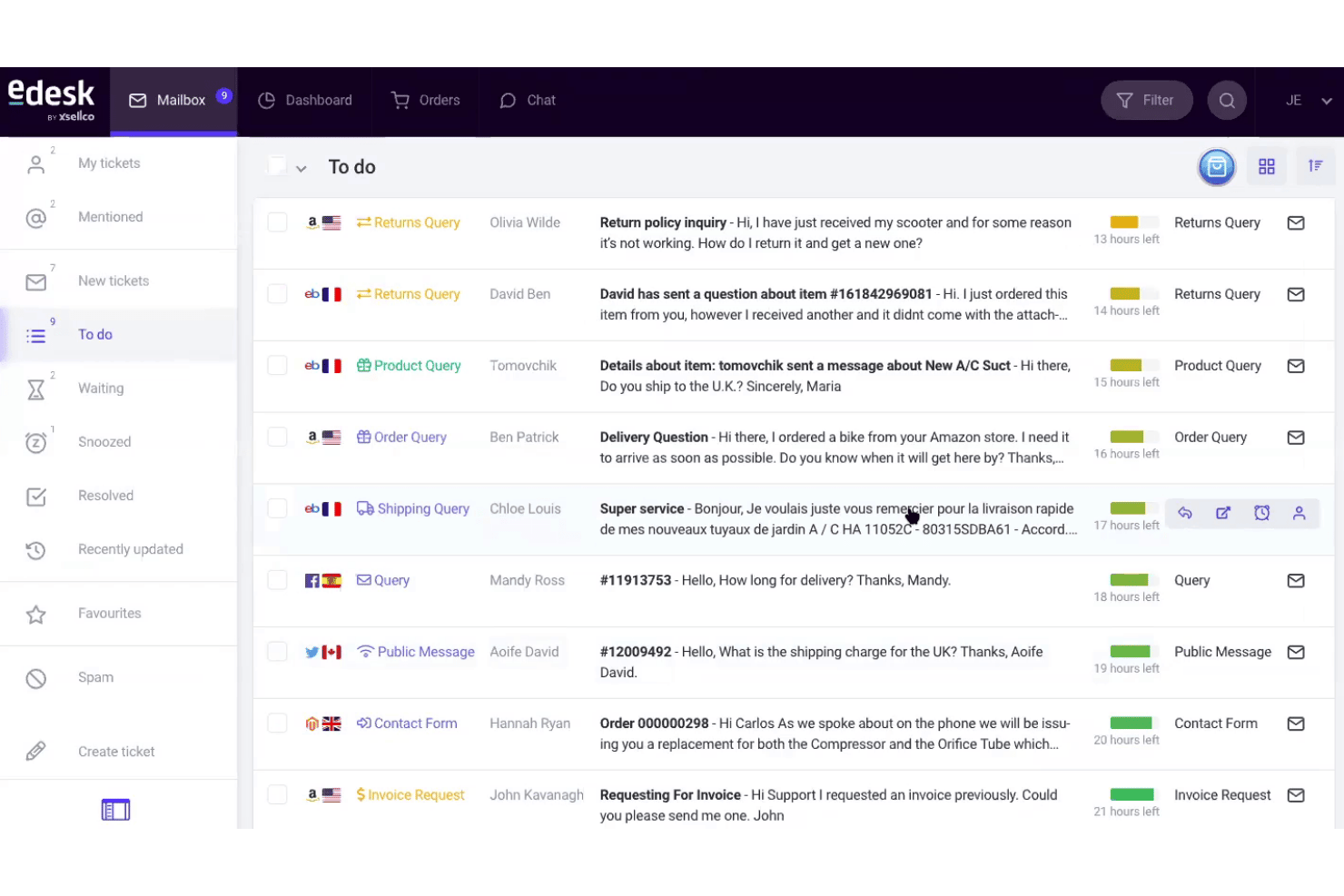Image resolution: width=1344 pixels, height=896 pixels.
Task: Open the Mailbox tab
Action: [x=174, y=101]
